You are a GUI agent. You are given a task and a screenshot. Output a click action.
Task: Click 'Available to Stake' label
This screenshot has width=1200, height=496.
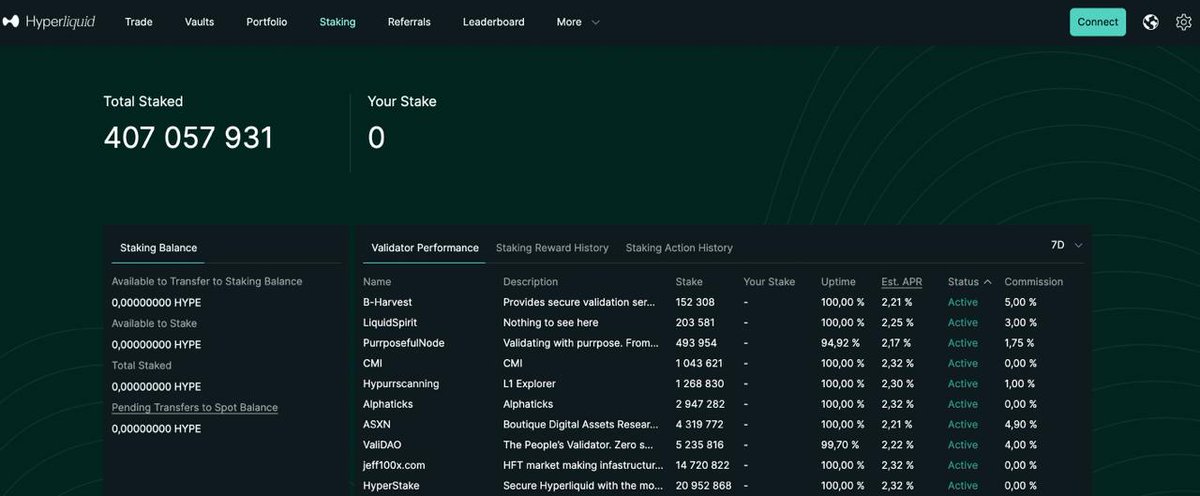pyautogui.click(x=154, y=323)
